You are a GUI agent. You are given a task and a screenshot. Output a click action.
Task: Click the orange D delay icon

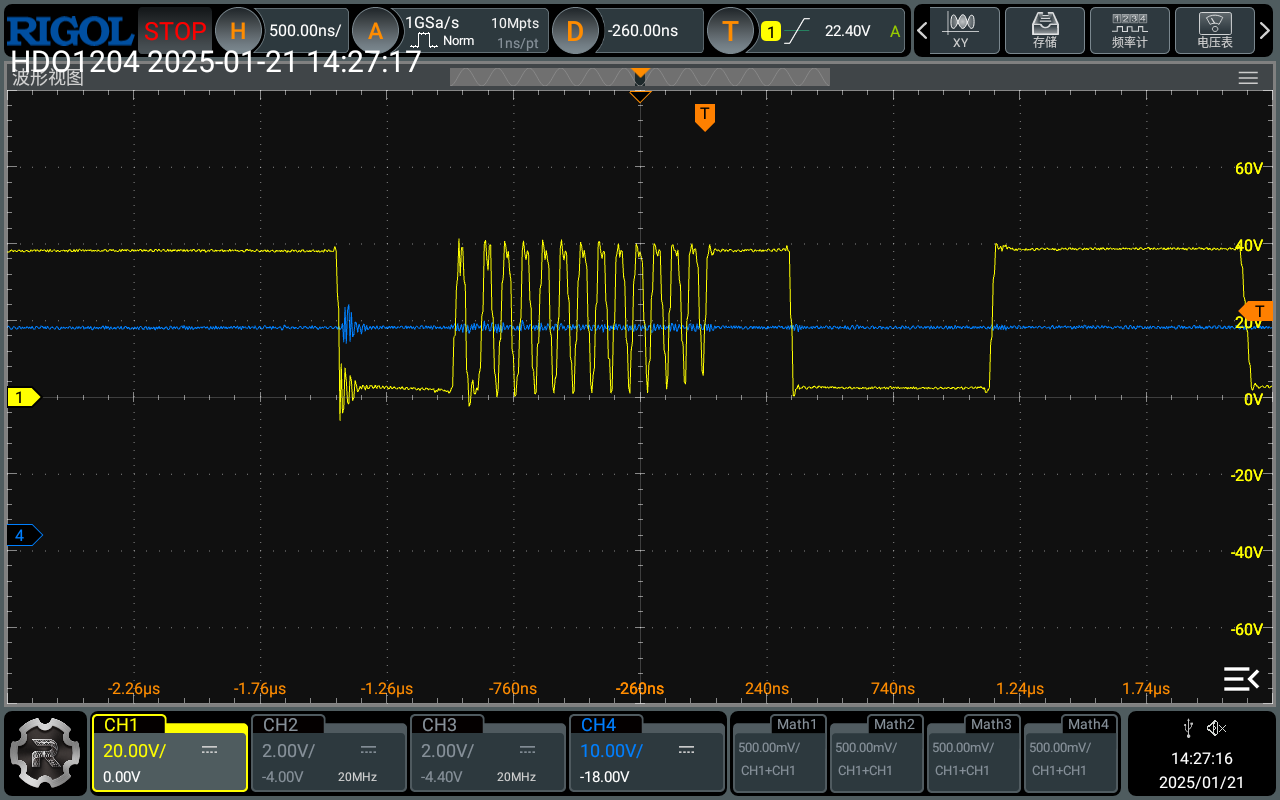click(x=575, y=31)
